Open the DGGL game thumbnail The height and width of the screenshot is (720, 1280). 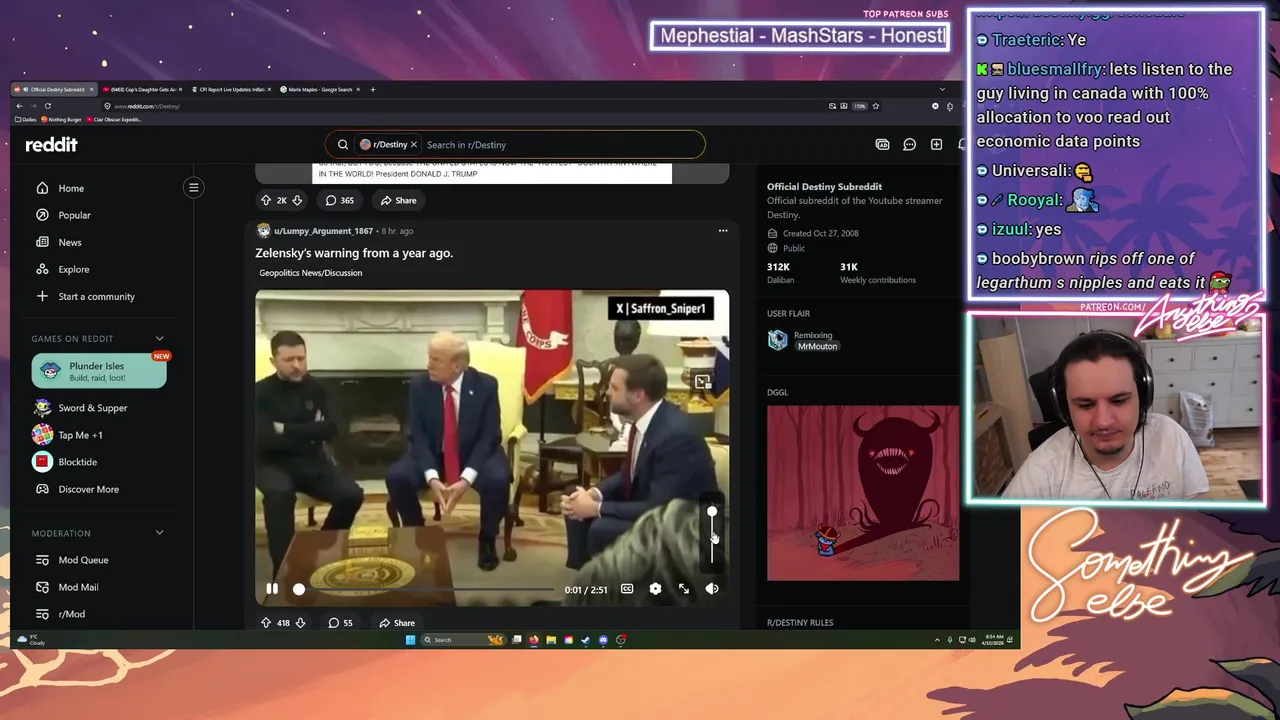click(x=863, y=493)
